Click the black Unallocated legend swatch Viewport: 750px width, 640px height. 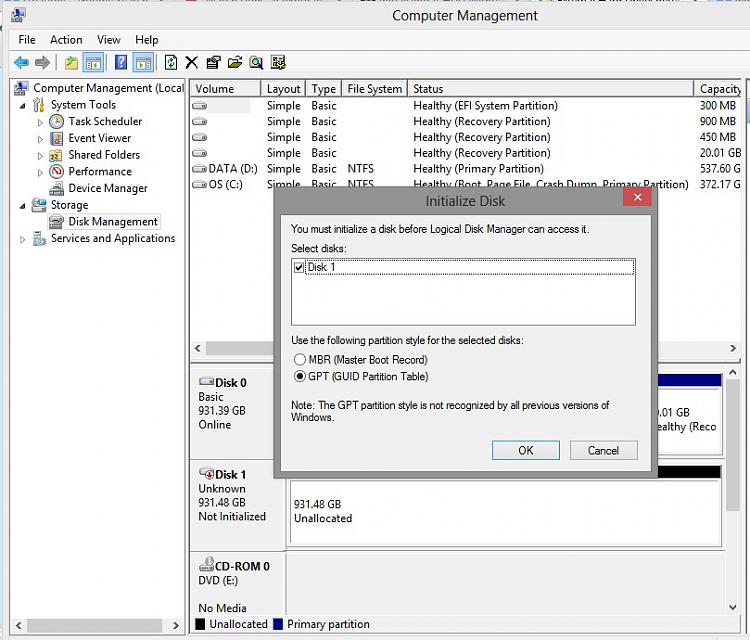click(x=200, y=624)
